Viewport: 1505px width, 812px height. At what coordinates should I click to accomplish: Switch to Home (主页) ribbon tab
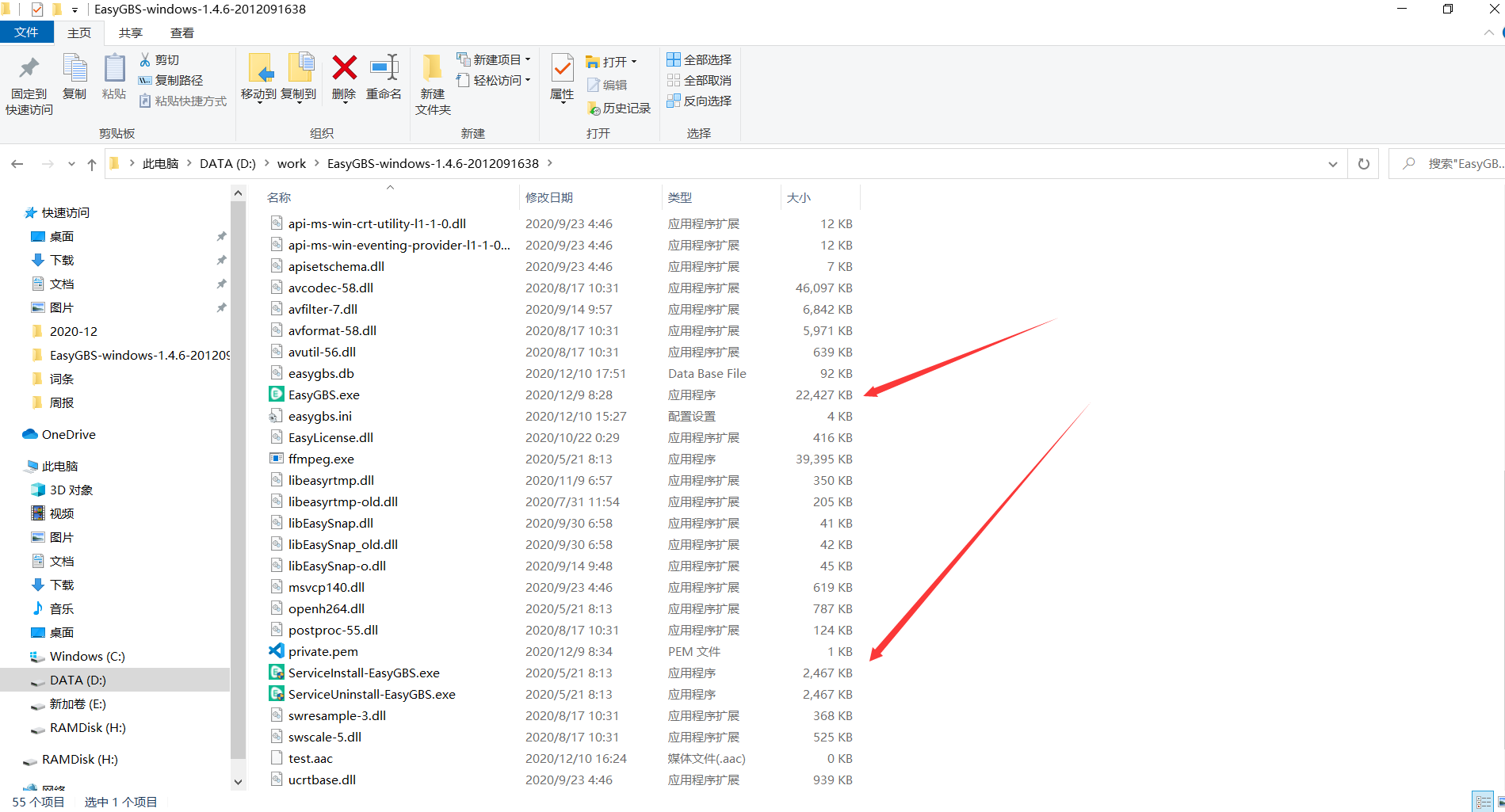(79, 32)
